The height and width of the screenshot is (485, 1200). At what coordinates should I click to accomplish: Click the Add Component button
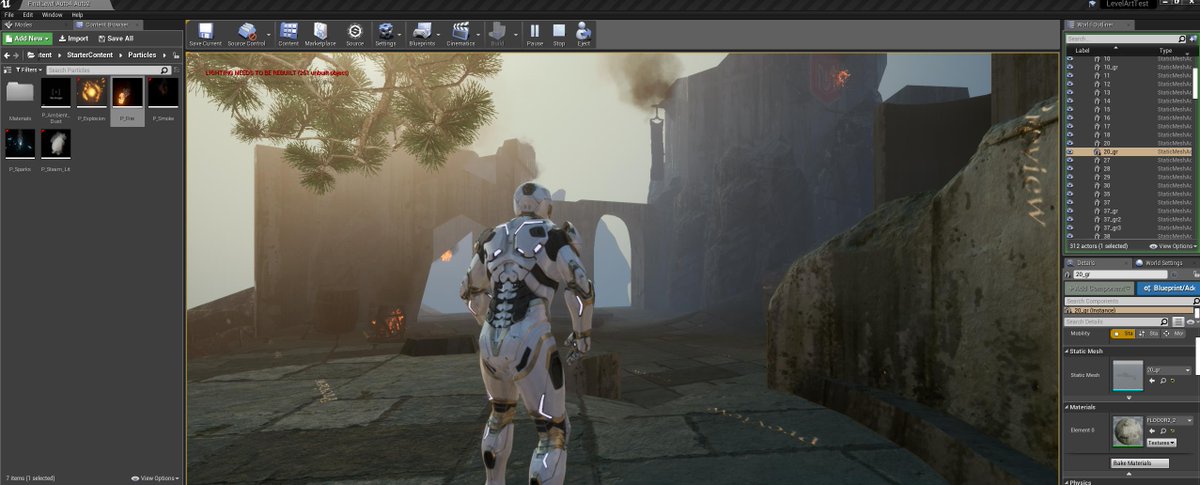pyautogui.click(x=1099, y=289)
